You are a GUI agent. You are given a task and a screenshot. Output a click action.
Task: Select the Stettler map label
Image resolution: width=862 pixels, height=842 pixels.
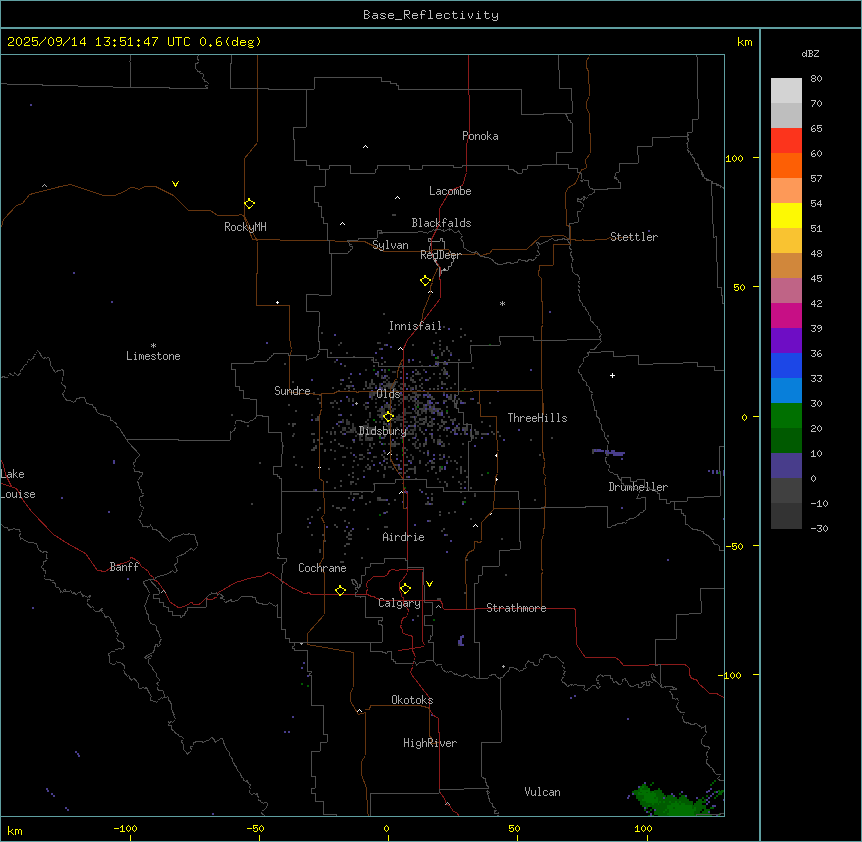634,237
